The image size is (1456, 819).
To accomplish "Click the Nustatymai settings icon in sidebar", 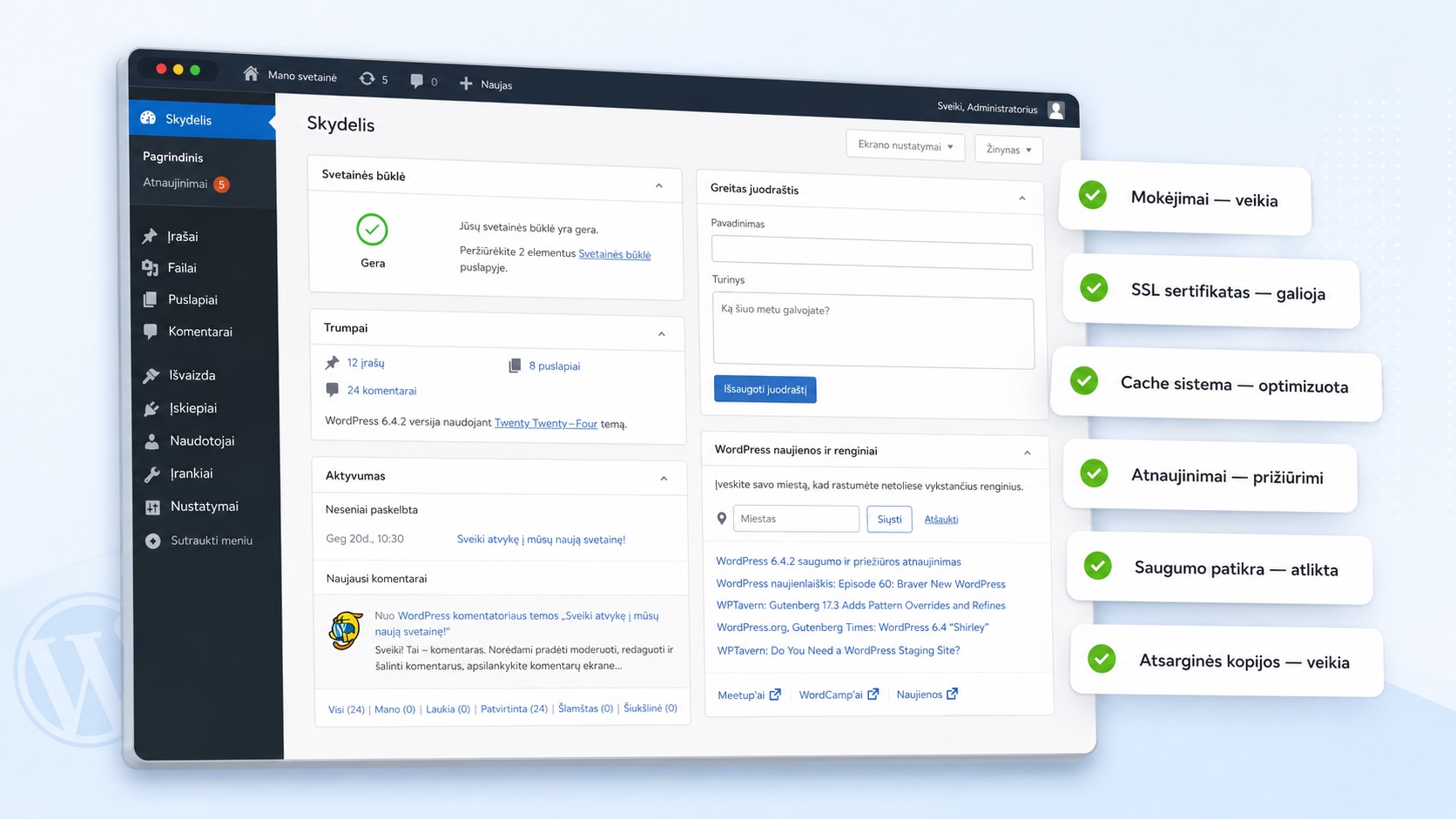I will point(152,507).
